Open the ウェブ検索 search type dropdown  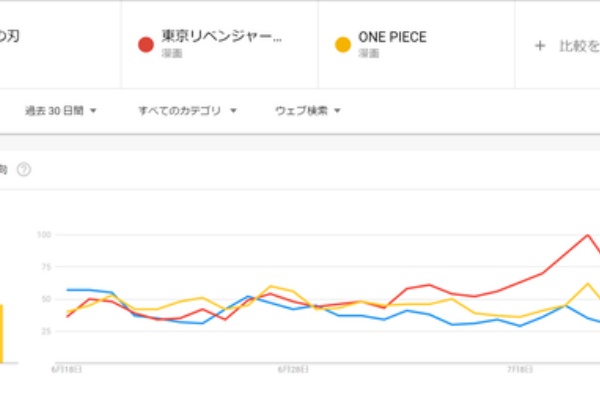click(308, 110)
